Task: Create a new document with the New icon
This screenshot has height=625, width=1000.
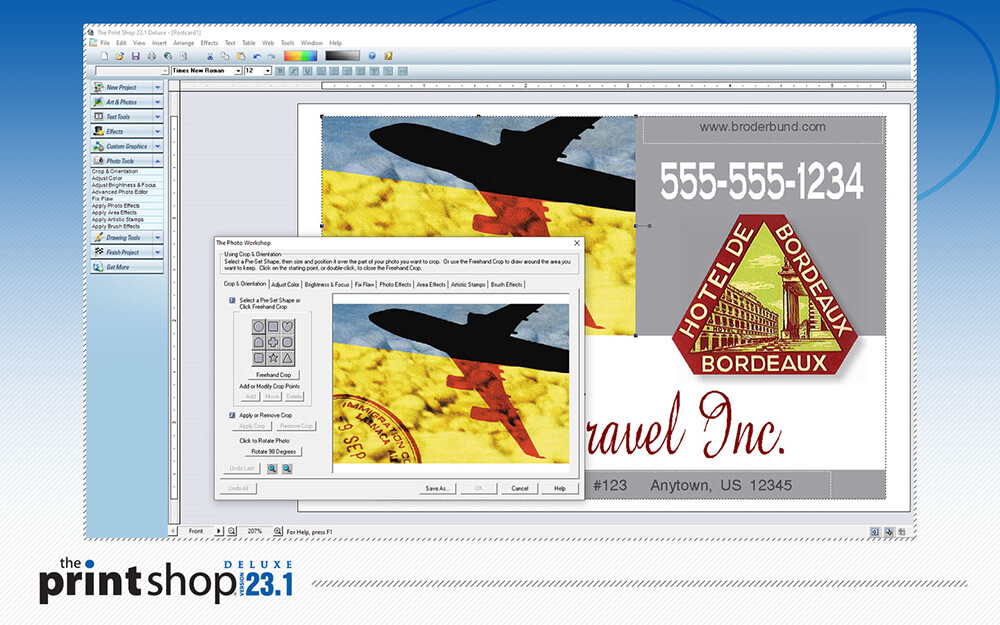Action: tap(104, 56)
